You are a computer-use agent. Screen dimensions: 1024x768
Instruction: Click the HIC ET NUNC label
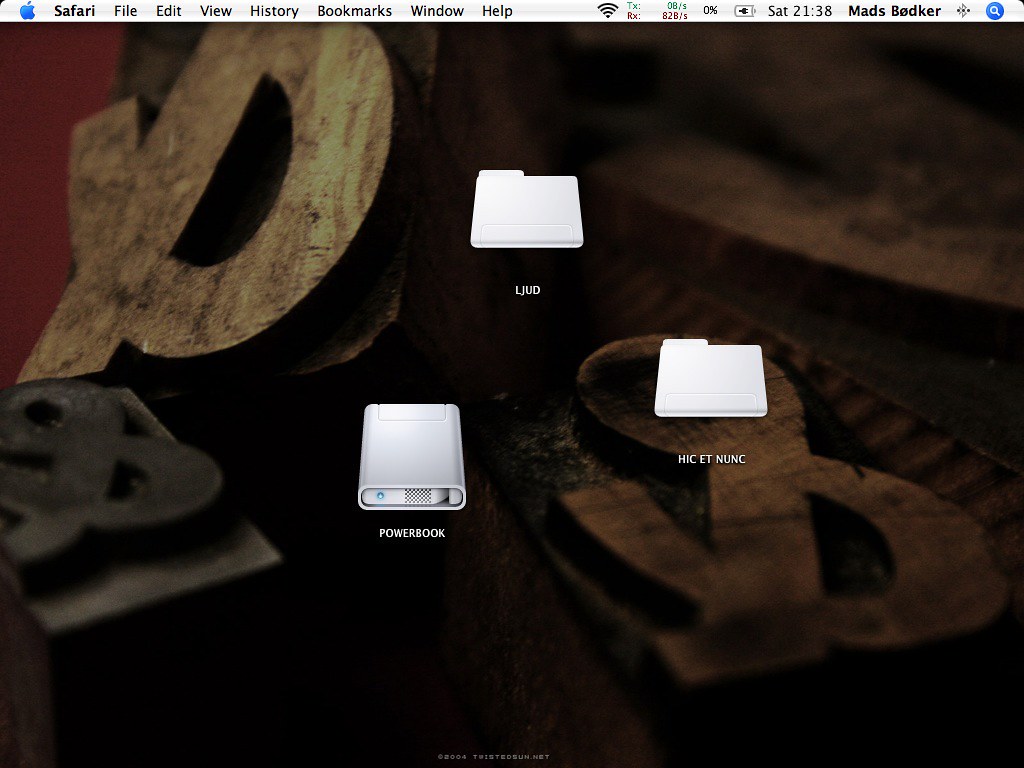click(711, 459)
